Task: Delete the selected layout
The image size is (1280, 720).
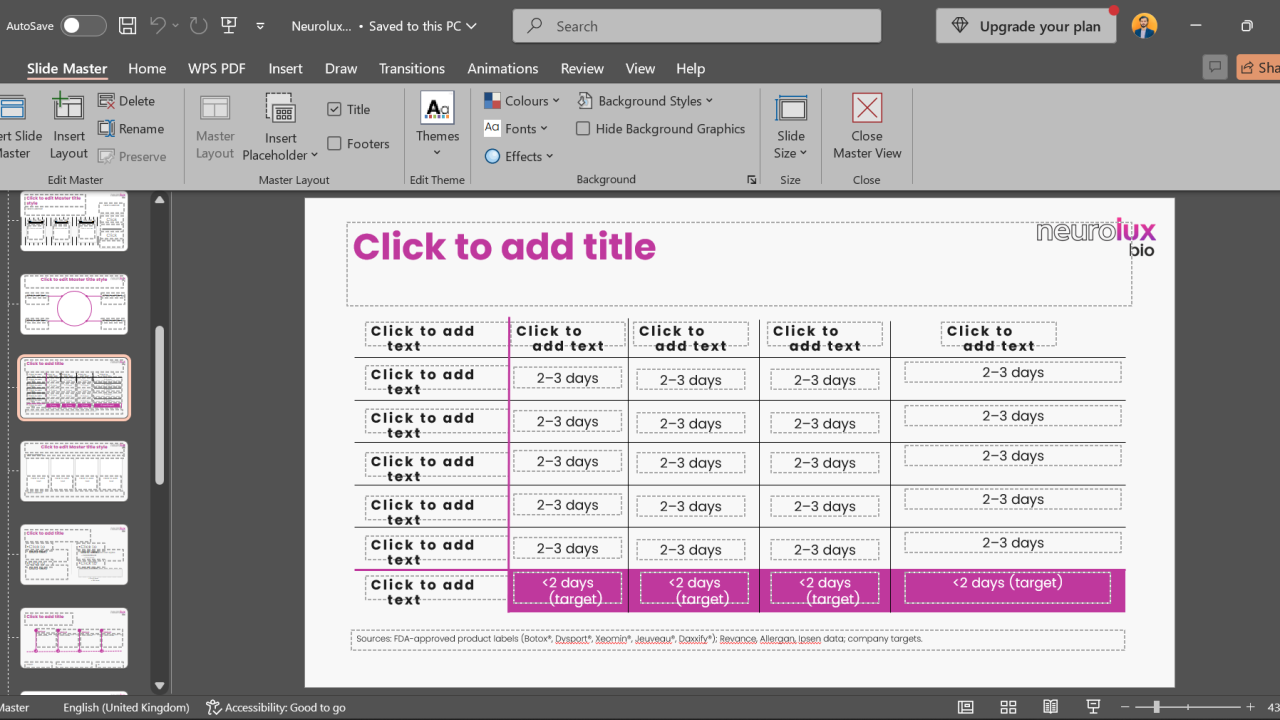Action: pyautogui.click(x=127, y=101)
